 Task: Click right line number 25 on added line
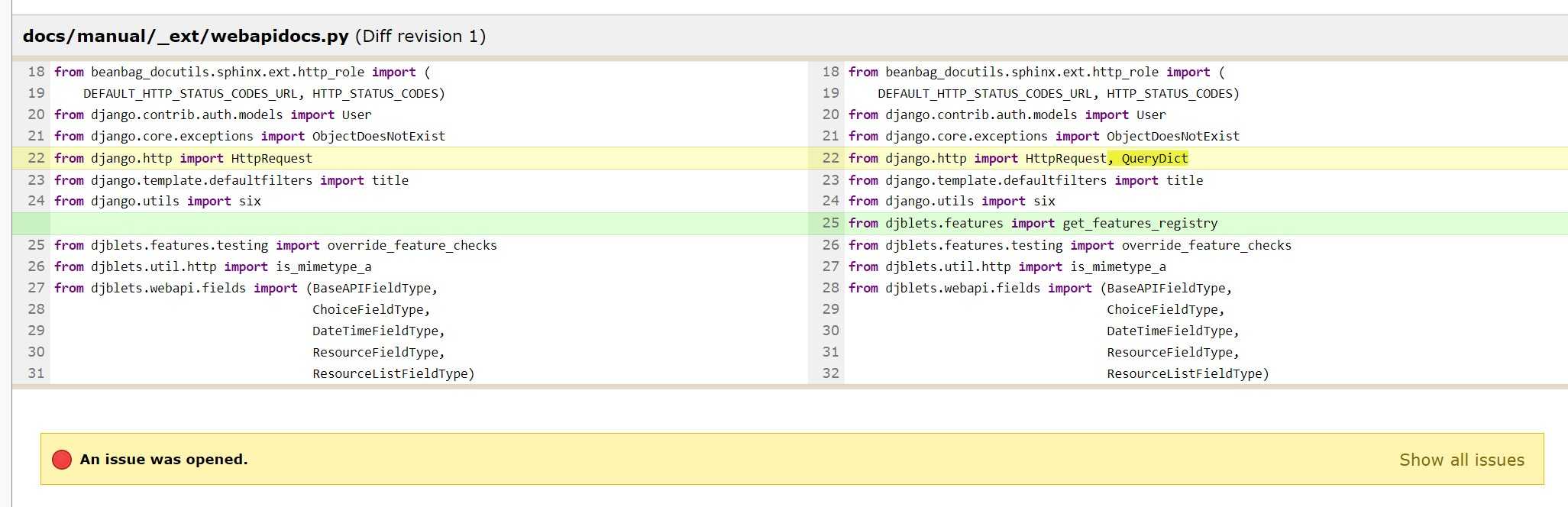(x=830, y=223)
